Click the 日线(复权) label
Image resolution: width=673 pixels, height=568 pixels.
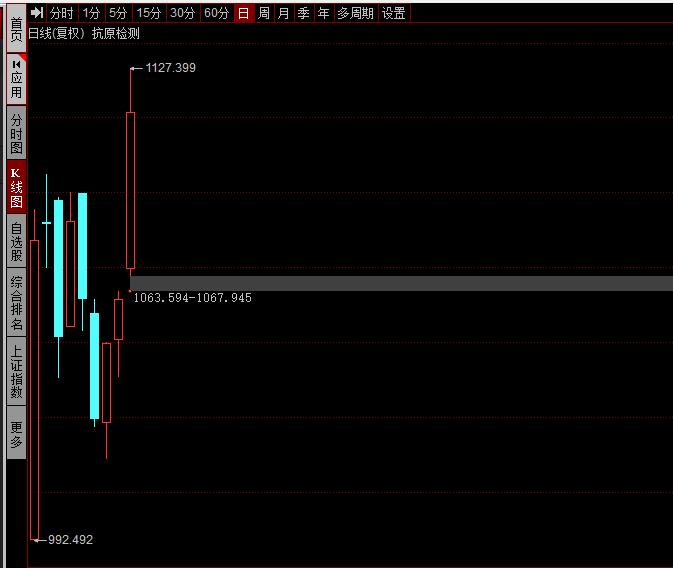pos(56,33)
